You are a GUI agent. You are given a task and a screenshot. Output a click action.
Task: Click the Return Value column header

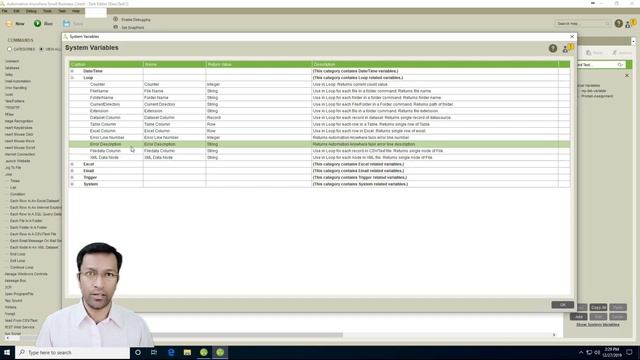point(259,64)
